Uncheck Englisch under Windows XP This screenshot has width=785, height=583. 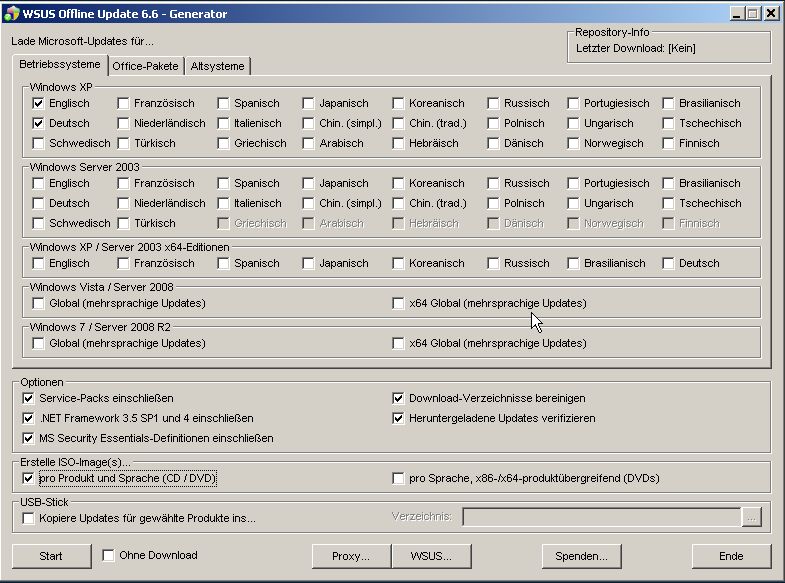pyautogui.click(x=38, y=103)
